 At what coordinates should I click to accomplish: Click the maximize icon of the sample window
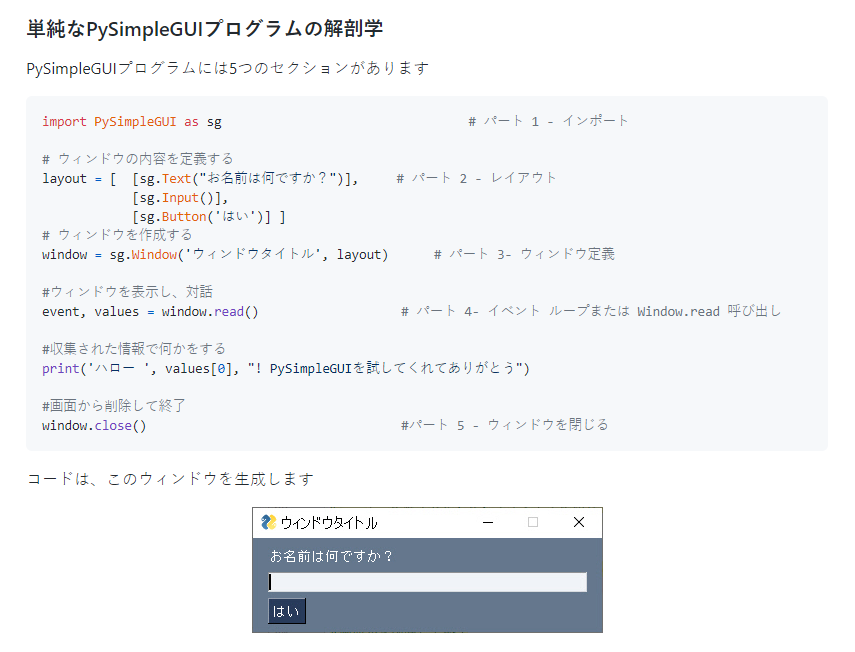[533, 522]
